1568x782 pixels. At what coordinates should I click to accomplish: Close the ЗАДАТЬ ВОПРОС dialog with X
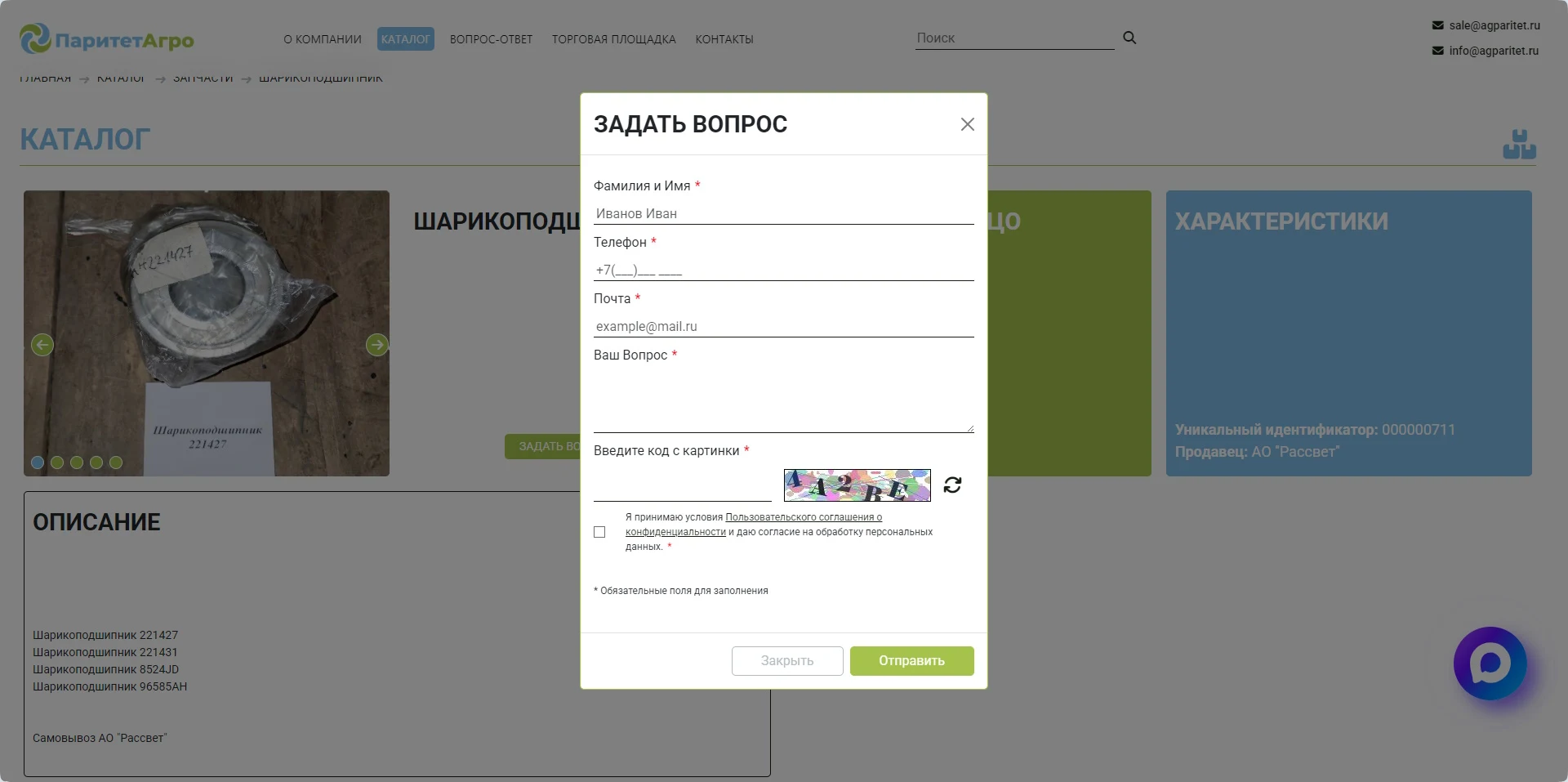tap(967, 124)
